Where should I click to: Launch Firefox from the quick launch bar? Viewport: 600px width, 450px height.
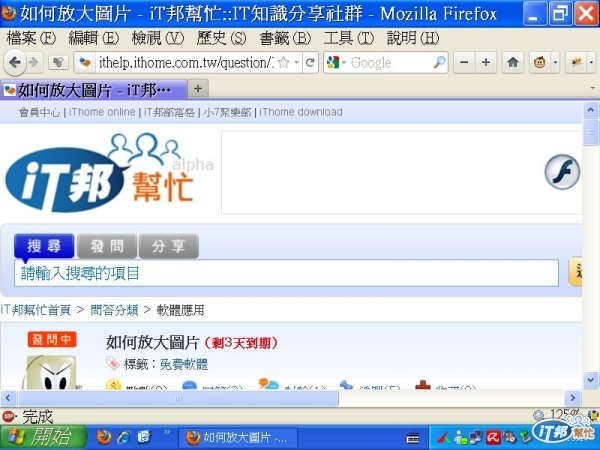coord(104,437)
